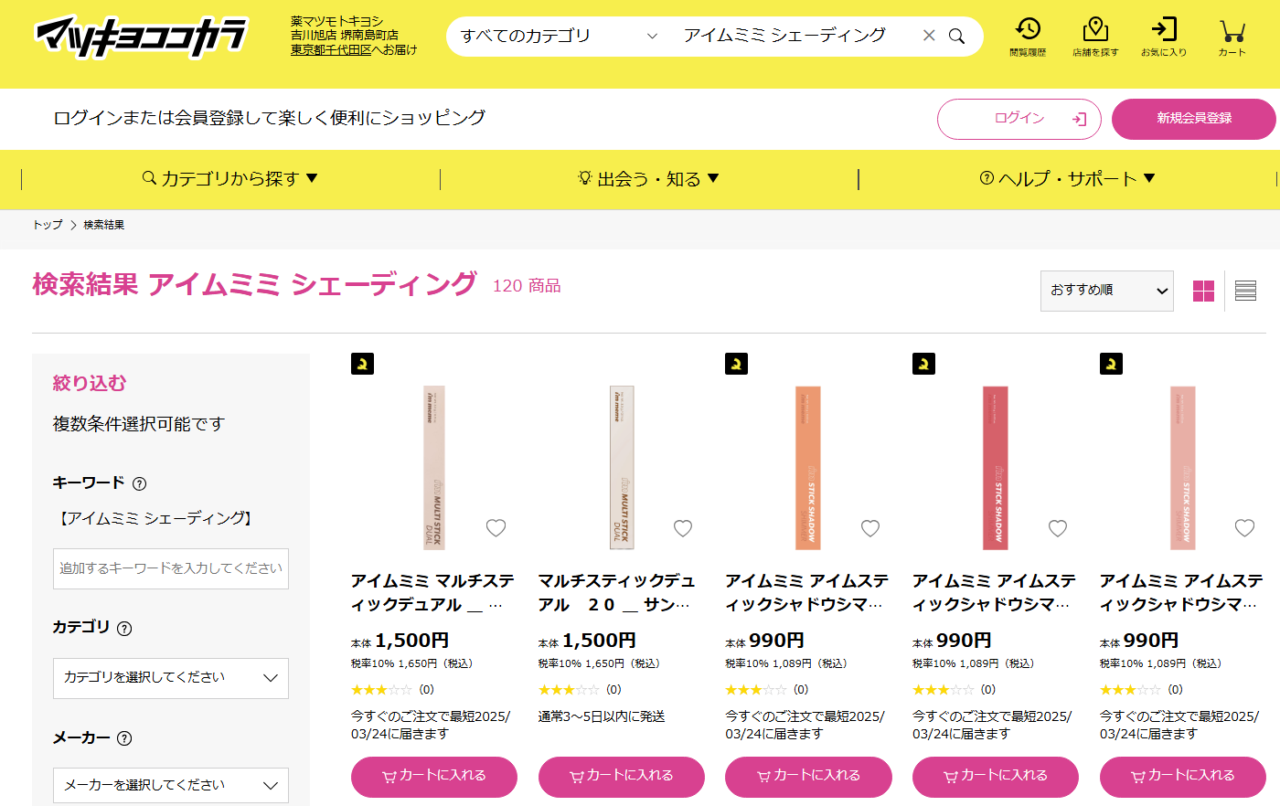Favorite the first マルチスティックデュアル product heart
The width and height of the screenshot is (1280, 806).
click(x=496, y=528)
